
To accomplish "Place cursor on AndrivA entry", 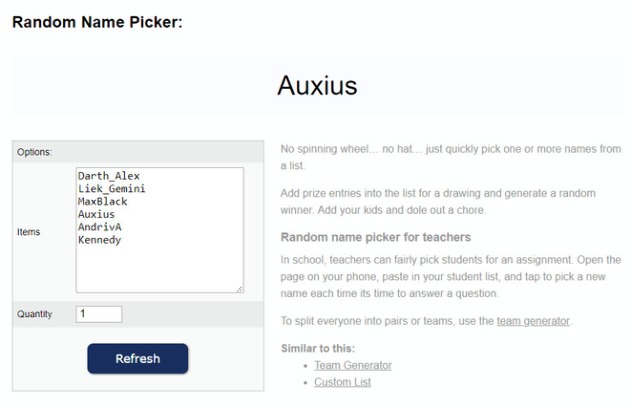I will pos(99,227).
